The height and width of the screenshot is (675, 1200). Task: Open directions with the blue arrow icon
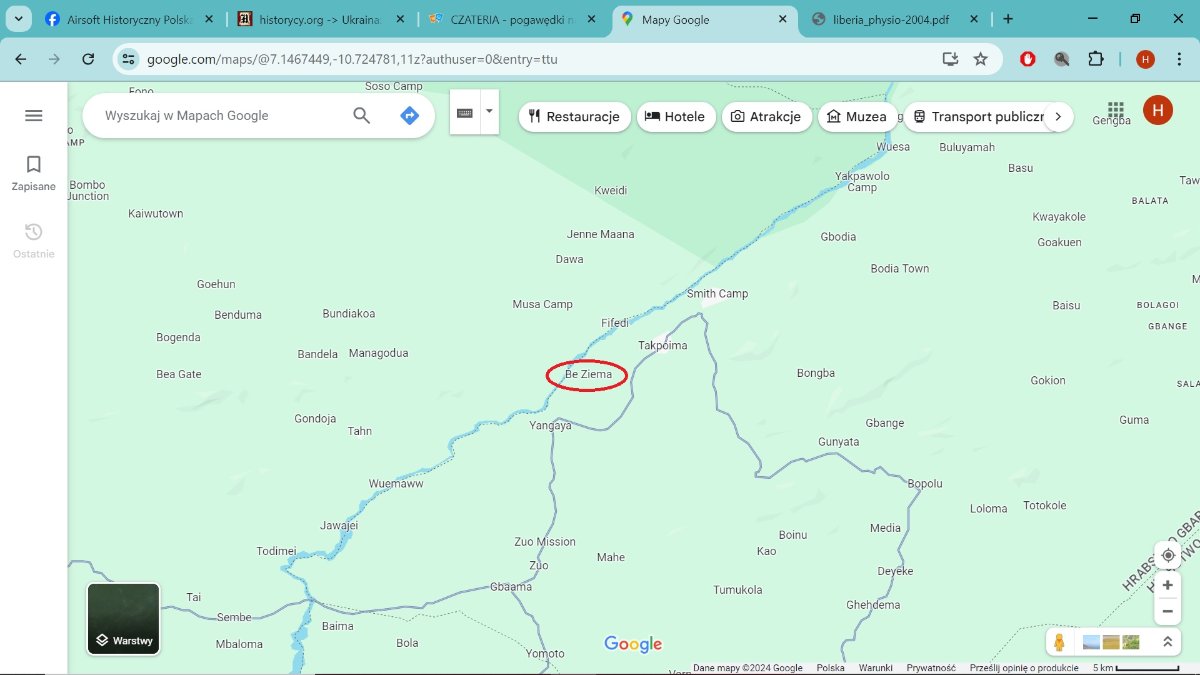[x=409, y=116]
